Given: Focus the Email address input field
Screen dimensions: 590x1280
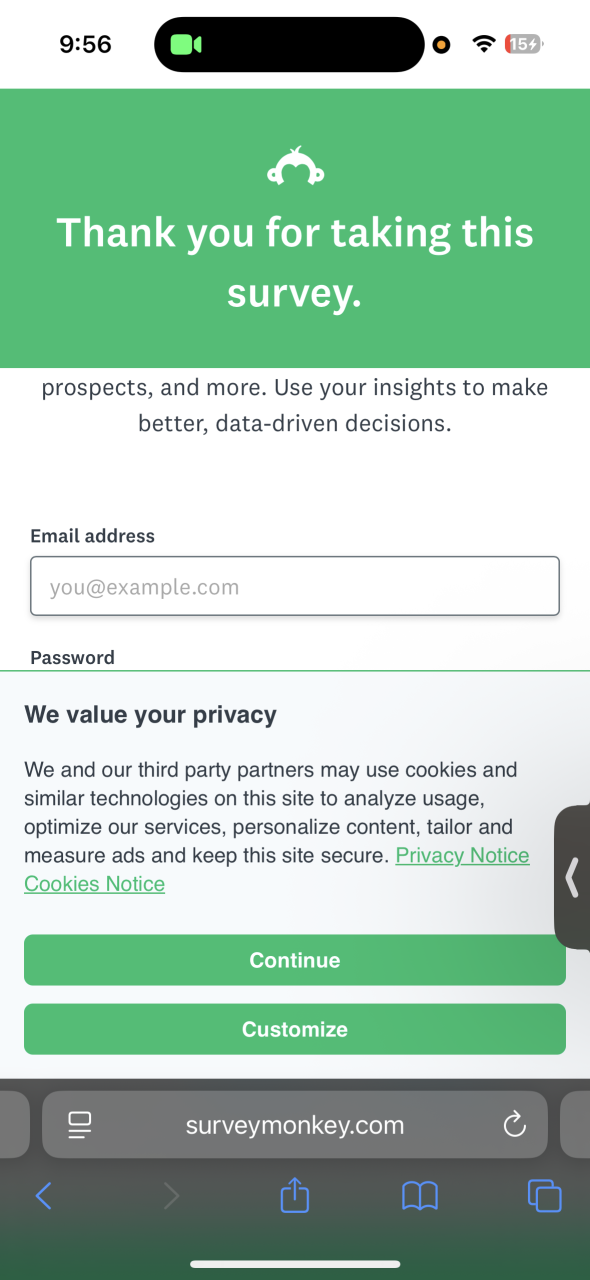Looking at the screenshot, I should pos(295,586).
